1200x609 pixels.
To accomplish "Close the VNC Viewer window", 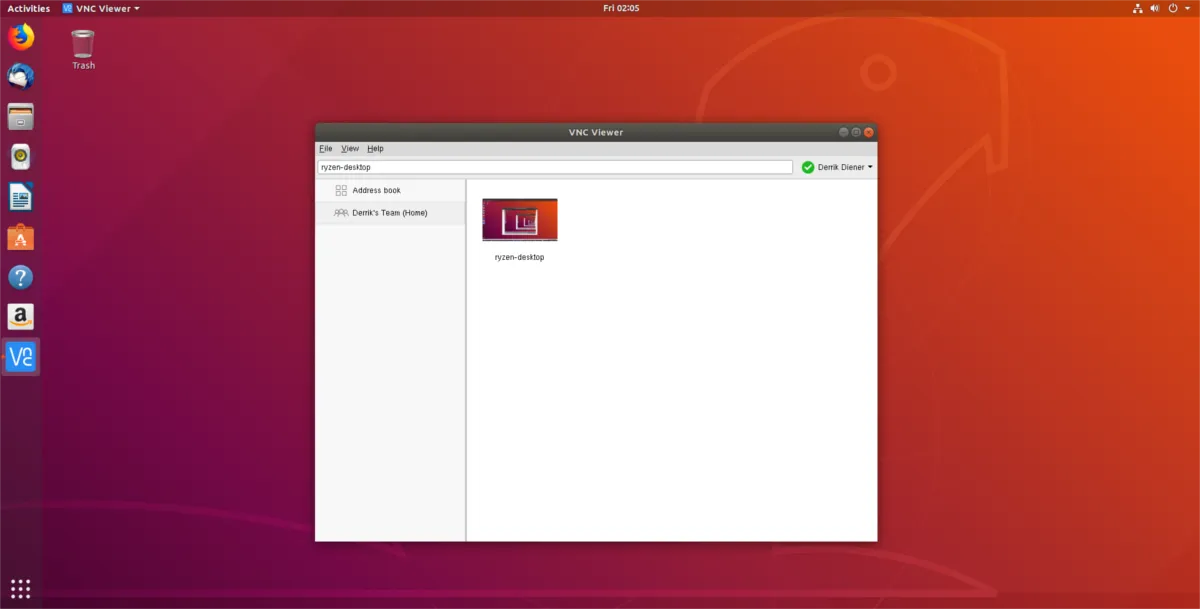I will pos(870,132).
